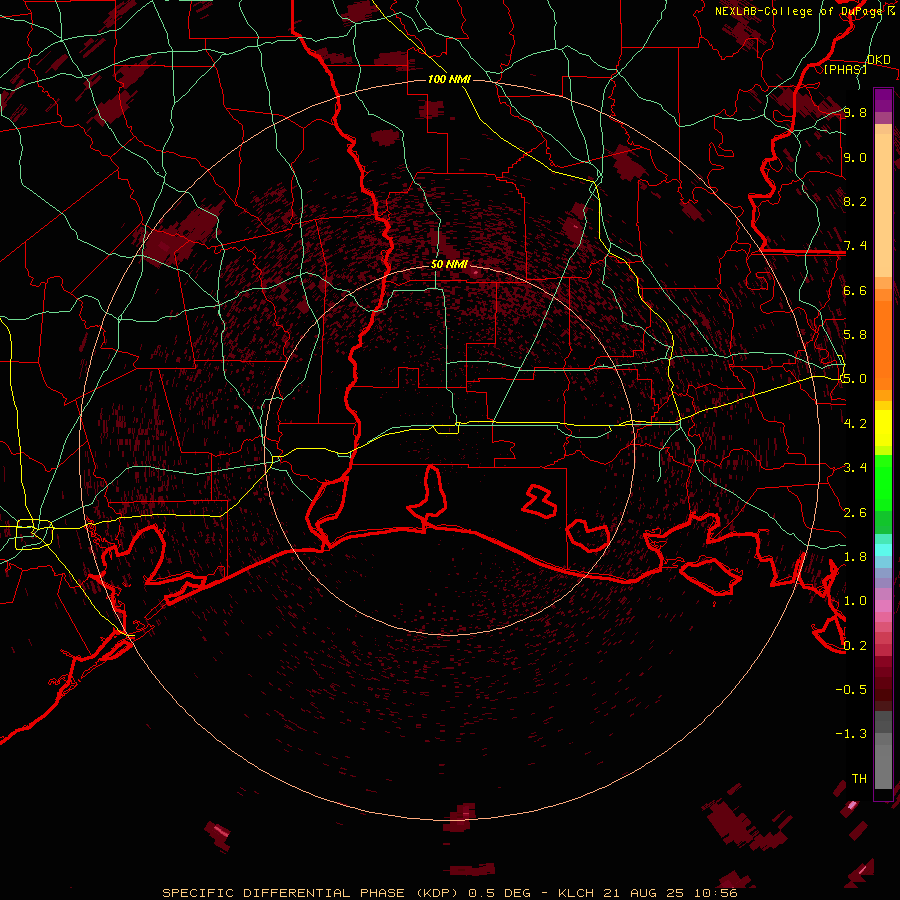Click the 7.4 scale label
The image size is (900, 900).
(855, 246)
